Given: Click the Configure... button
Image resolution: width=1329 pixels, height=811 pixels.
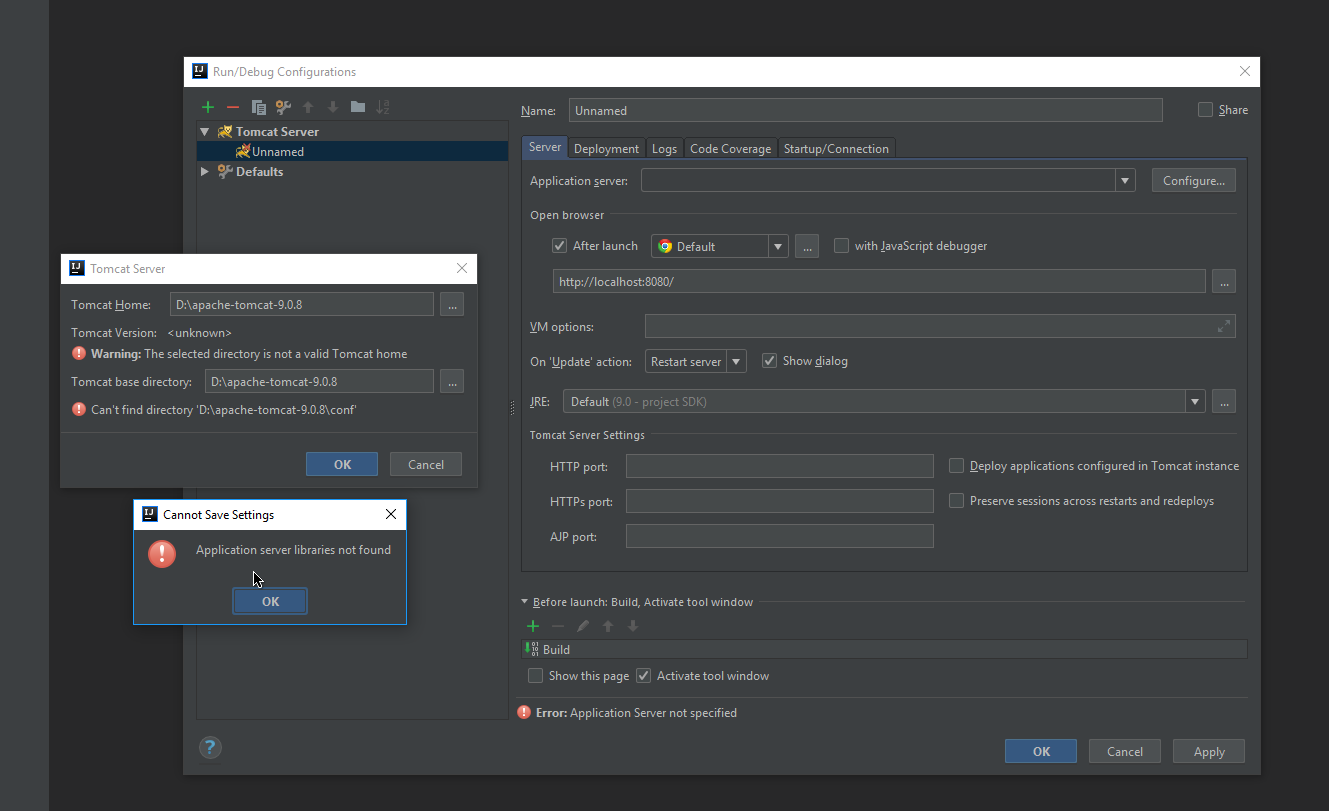Looking at the screenshot, I should pos(1194,180).
